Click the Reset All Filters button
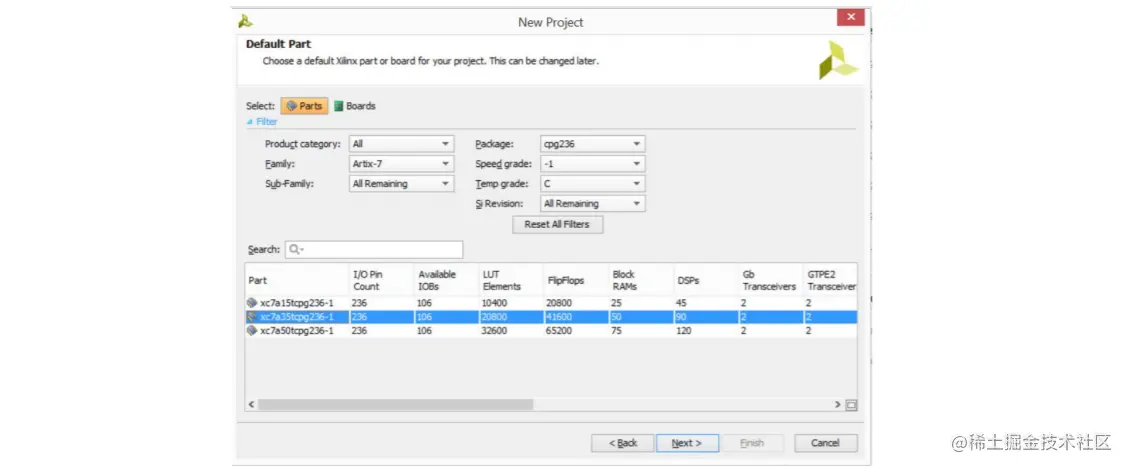 click(557, 224)
